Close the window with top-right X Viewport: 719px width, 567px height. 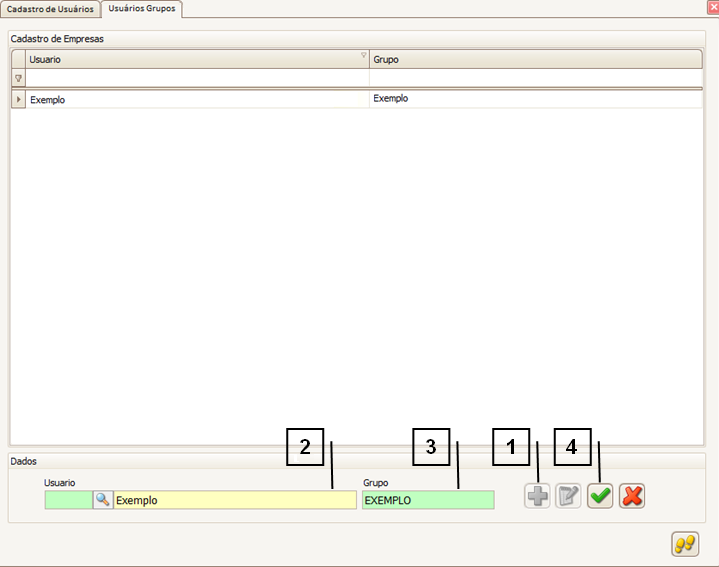[x=711, y=7]
